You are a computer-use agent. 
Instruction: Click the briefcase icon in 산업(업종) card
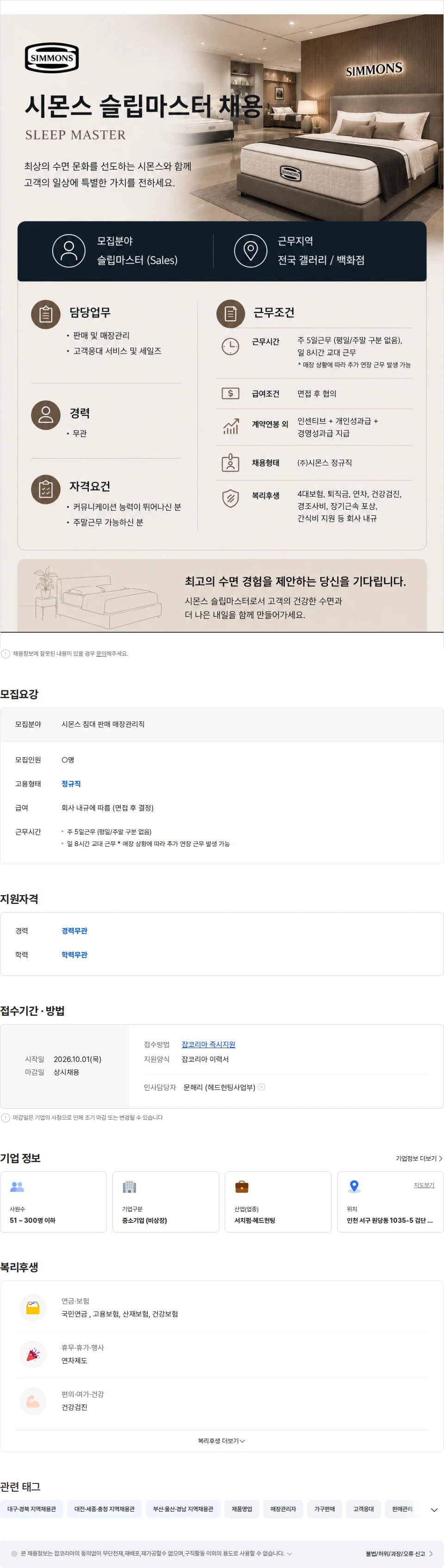242,1186
